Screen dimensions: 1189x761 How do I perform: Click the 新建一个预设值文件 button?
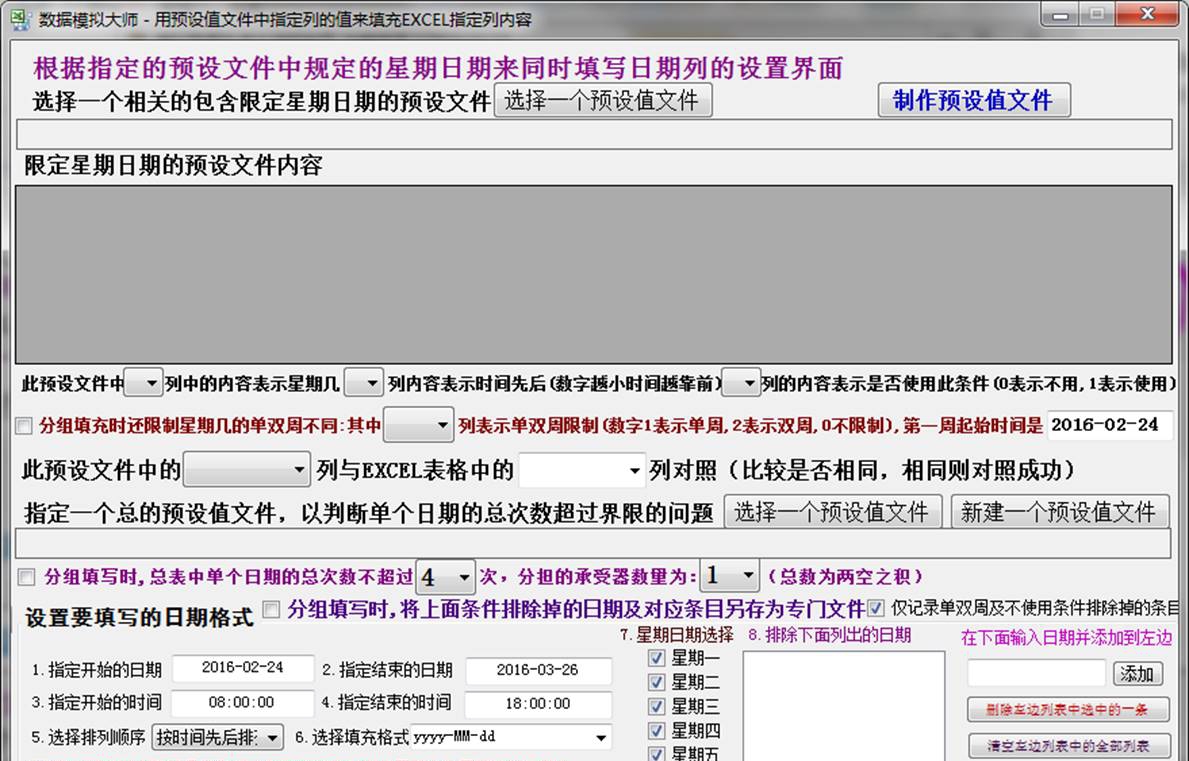point(1060,511)
